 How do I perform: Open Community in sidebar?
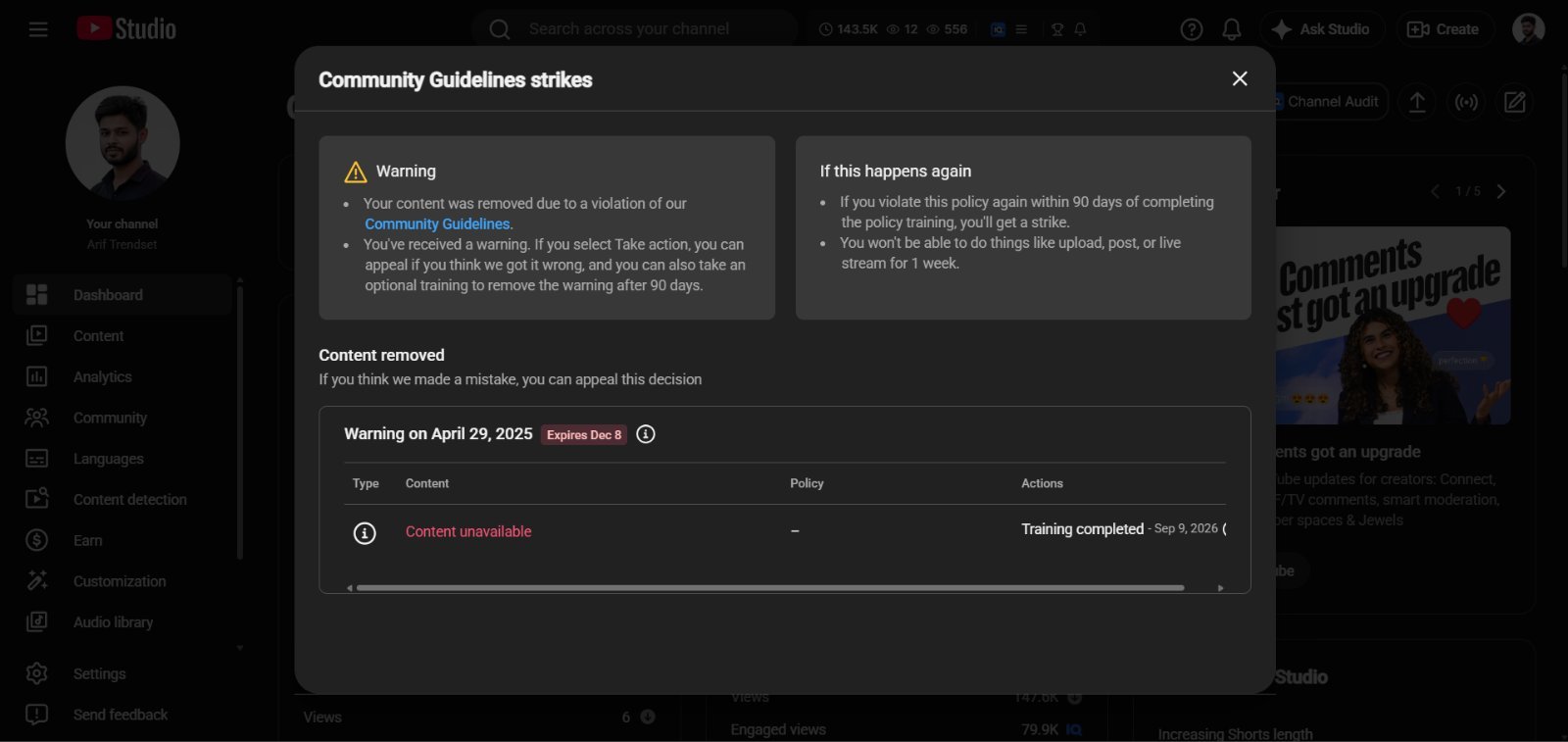[122, 418]
